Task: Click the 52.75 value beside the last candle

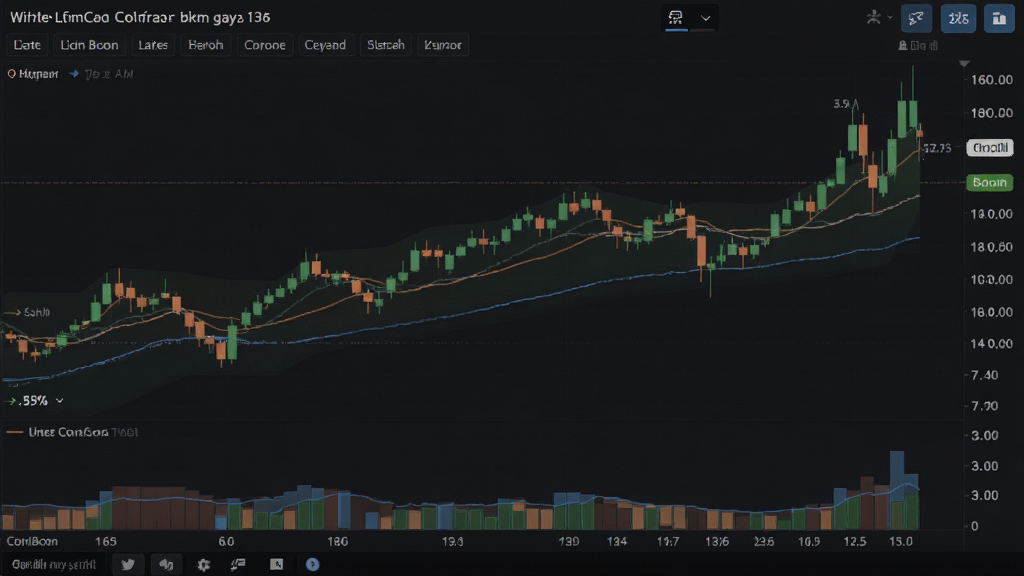Action: [x=938, y=148]
